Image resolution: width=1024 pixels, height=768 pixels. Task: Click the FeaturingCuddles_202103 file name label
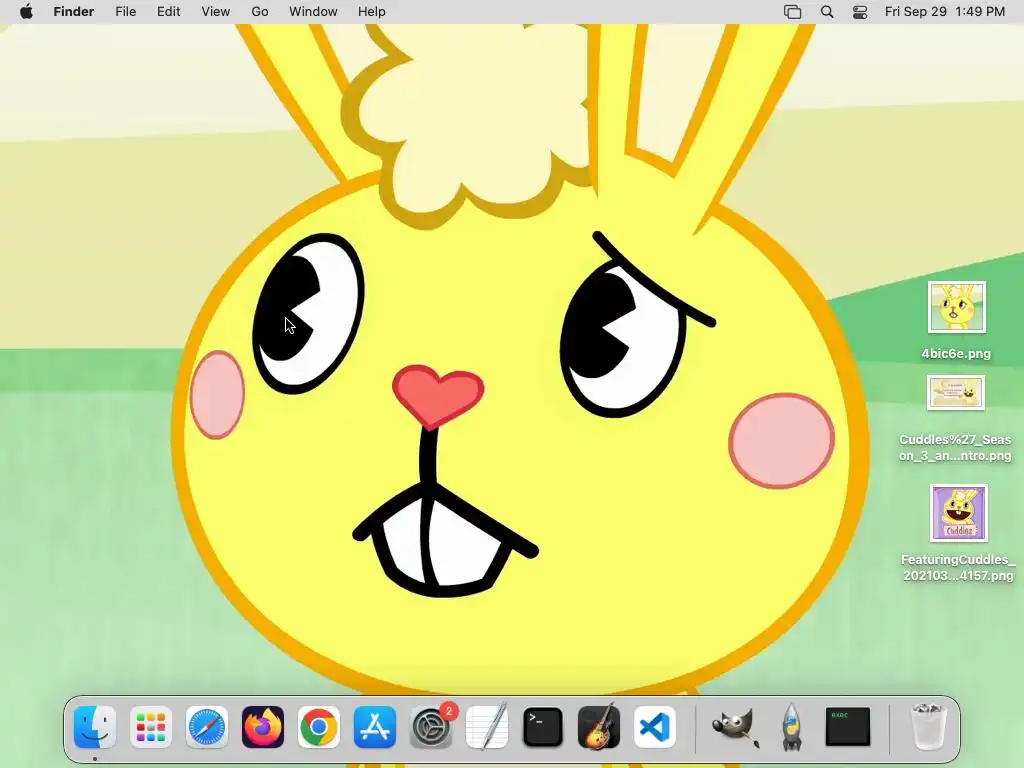click(x=958, y=568)
